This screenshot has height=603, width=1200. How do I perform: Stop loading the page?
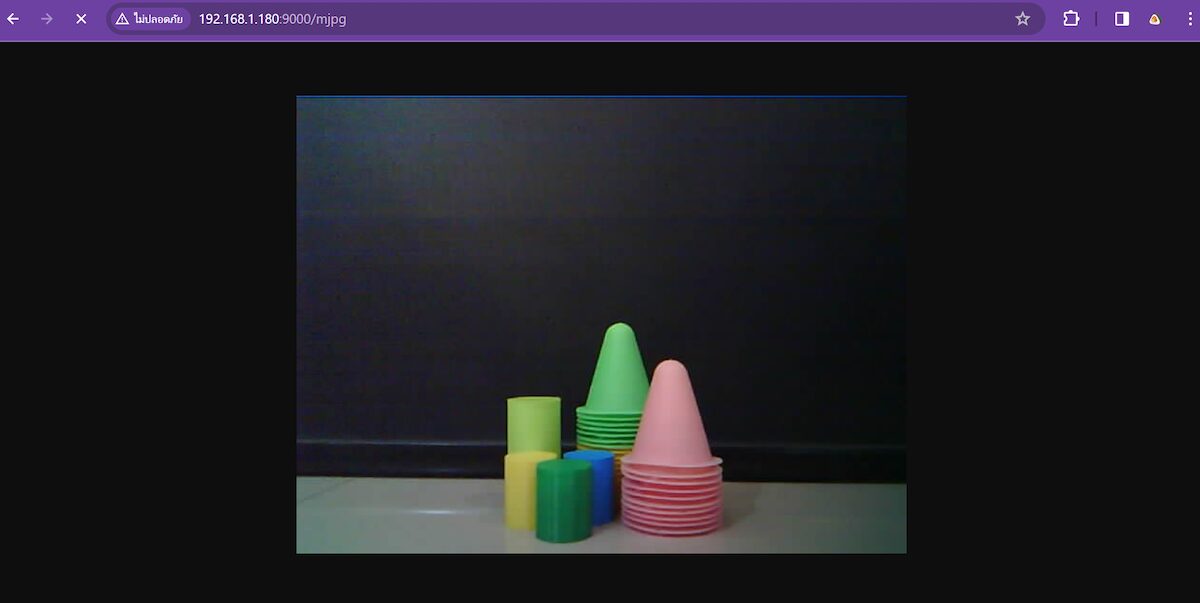tap(81, 19)
